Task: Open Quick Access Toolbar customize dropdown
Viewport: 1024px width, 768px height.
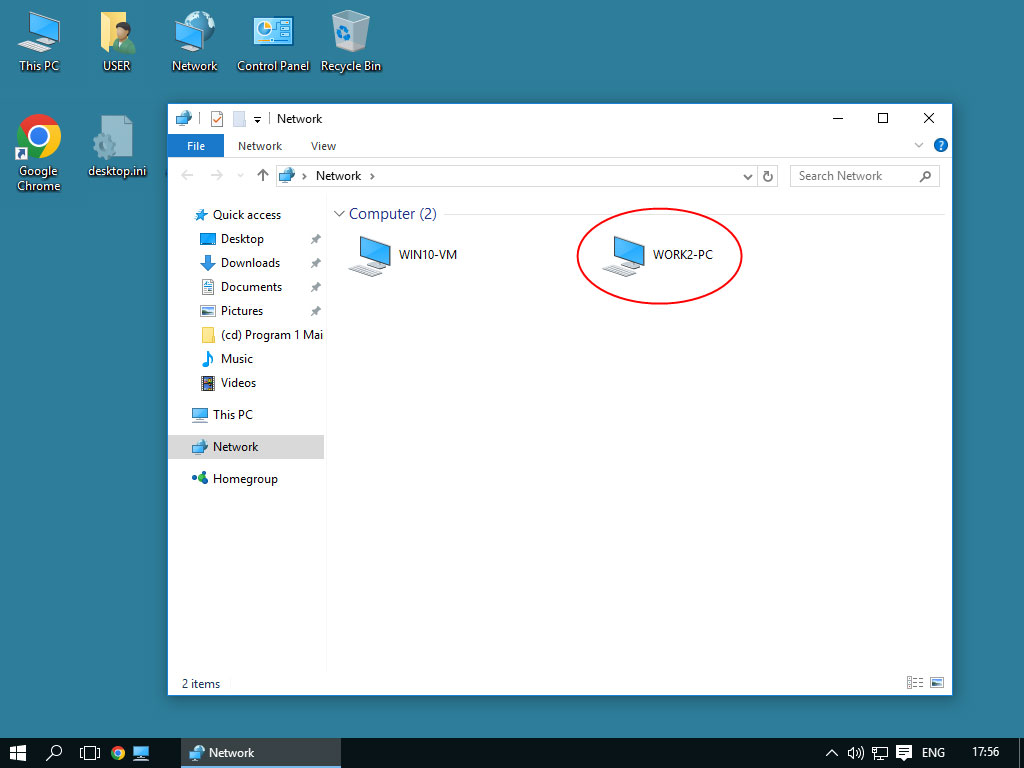Action: [x=257, y=119]
